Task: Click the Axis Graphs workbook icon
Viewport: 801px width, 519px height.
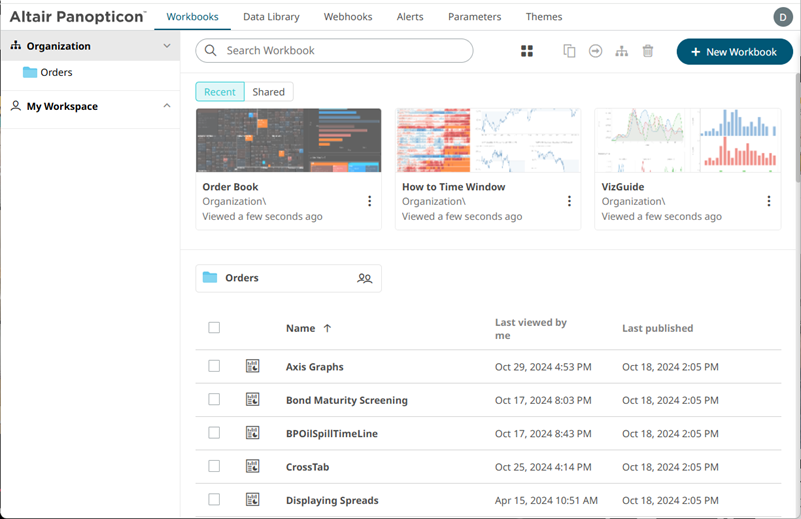Action: click(x=253, y=367)
